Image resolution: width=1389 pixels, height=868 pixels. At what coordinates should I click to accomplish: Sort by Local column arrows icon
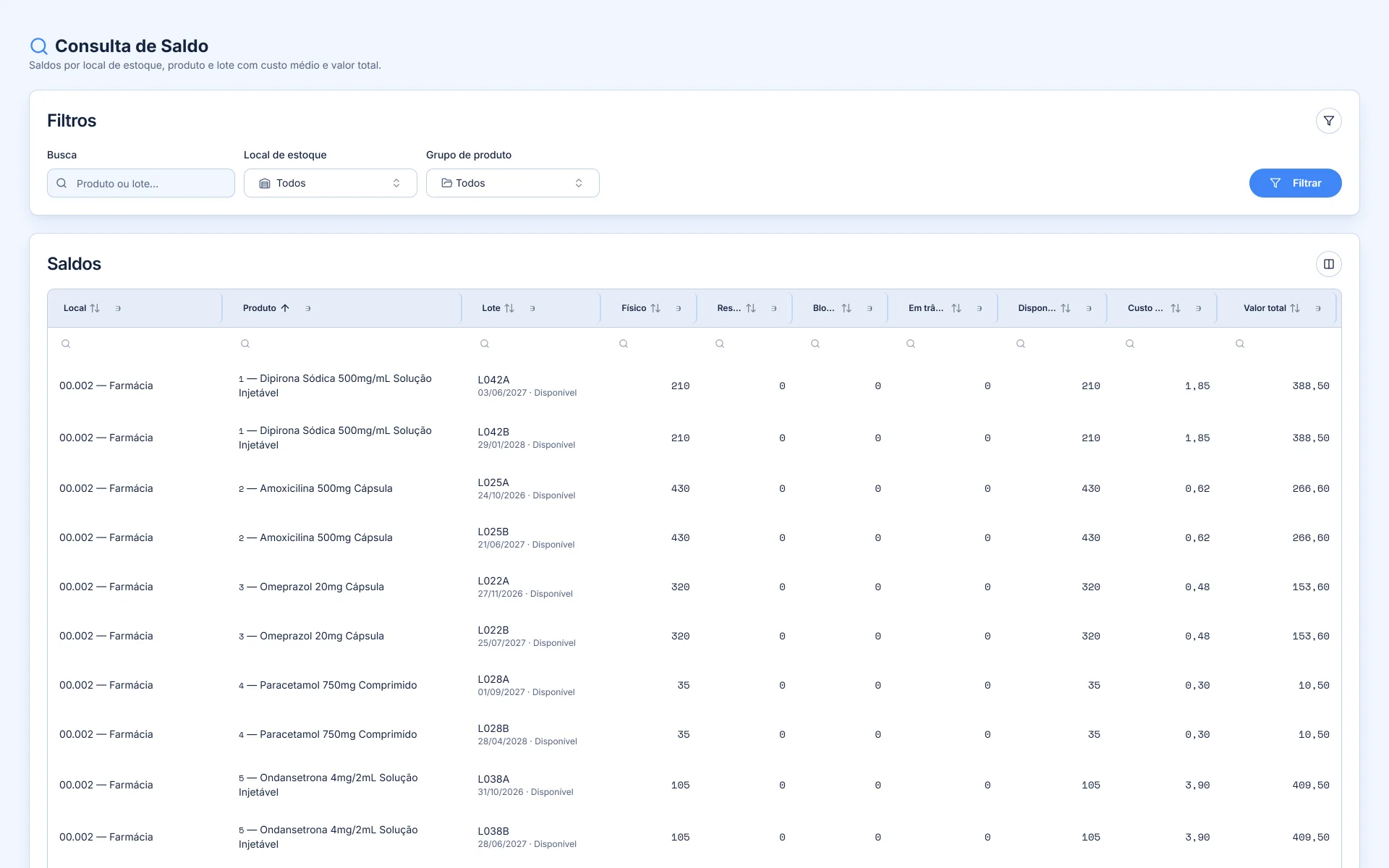95,308
